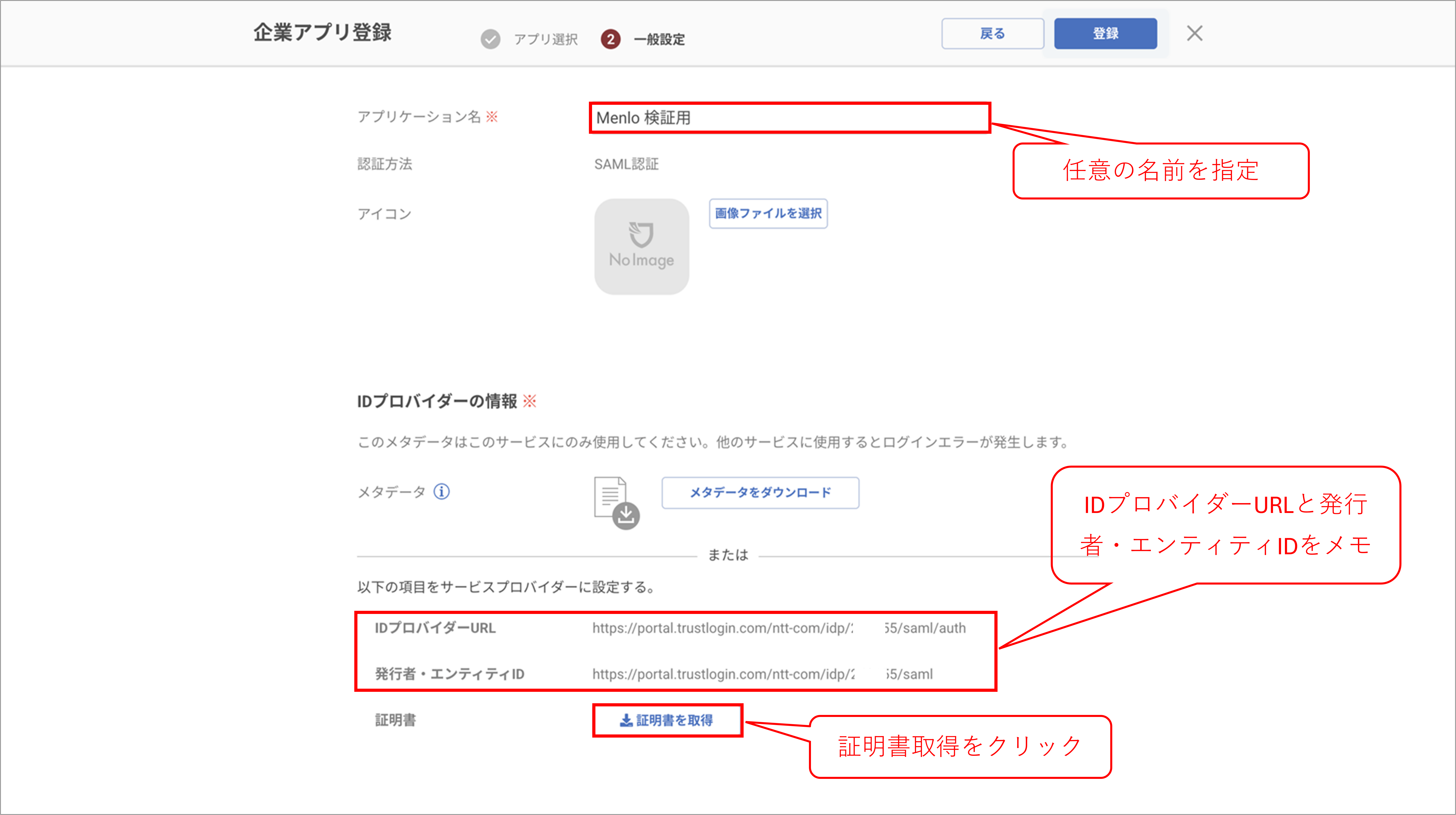The image size is (1456, 815).
Task: Close the 企業アプリ登録 dialog with X
Action: coord(1194,33)
